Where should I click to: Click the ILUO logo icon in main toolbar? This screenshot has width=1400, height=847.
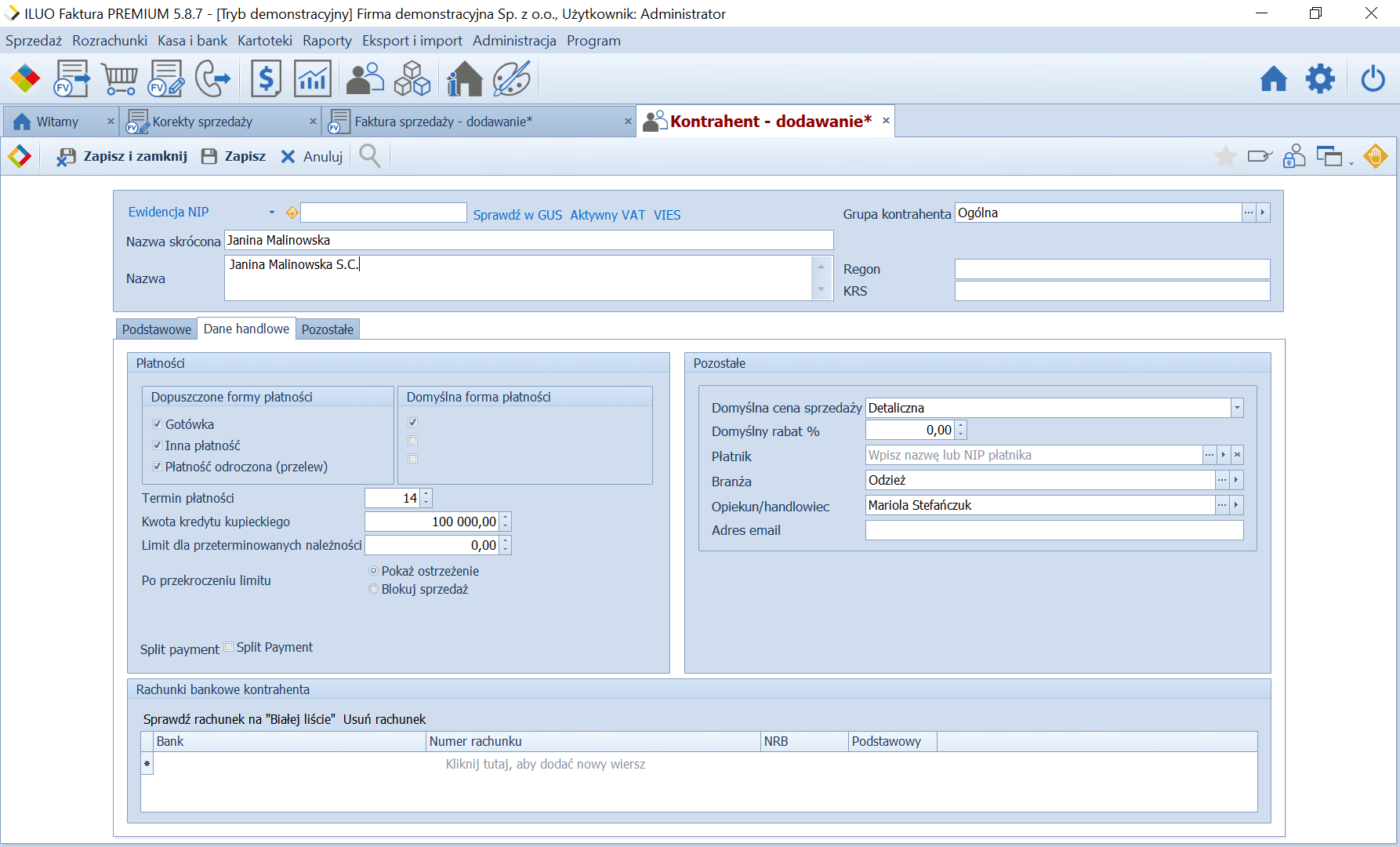[25, 78]
